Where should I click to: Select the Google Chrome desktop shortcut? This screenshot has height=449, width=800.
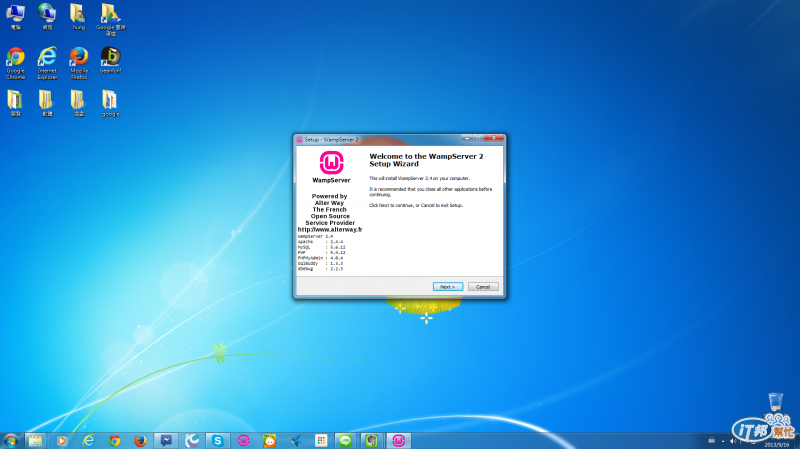[x=15, y=63]
